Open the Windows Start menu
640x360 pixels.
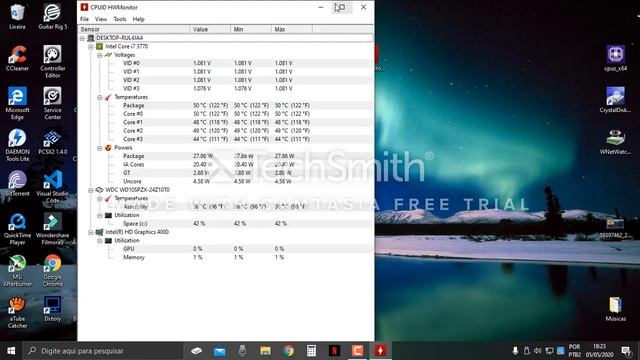(x=11, y=351)
